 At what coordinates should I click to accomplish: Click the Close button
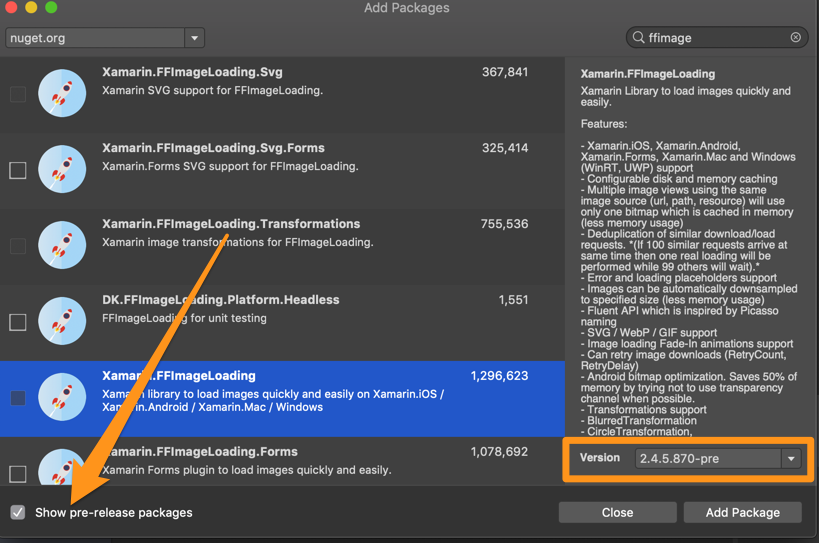click(x=617, y=513)
